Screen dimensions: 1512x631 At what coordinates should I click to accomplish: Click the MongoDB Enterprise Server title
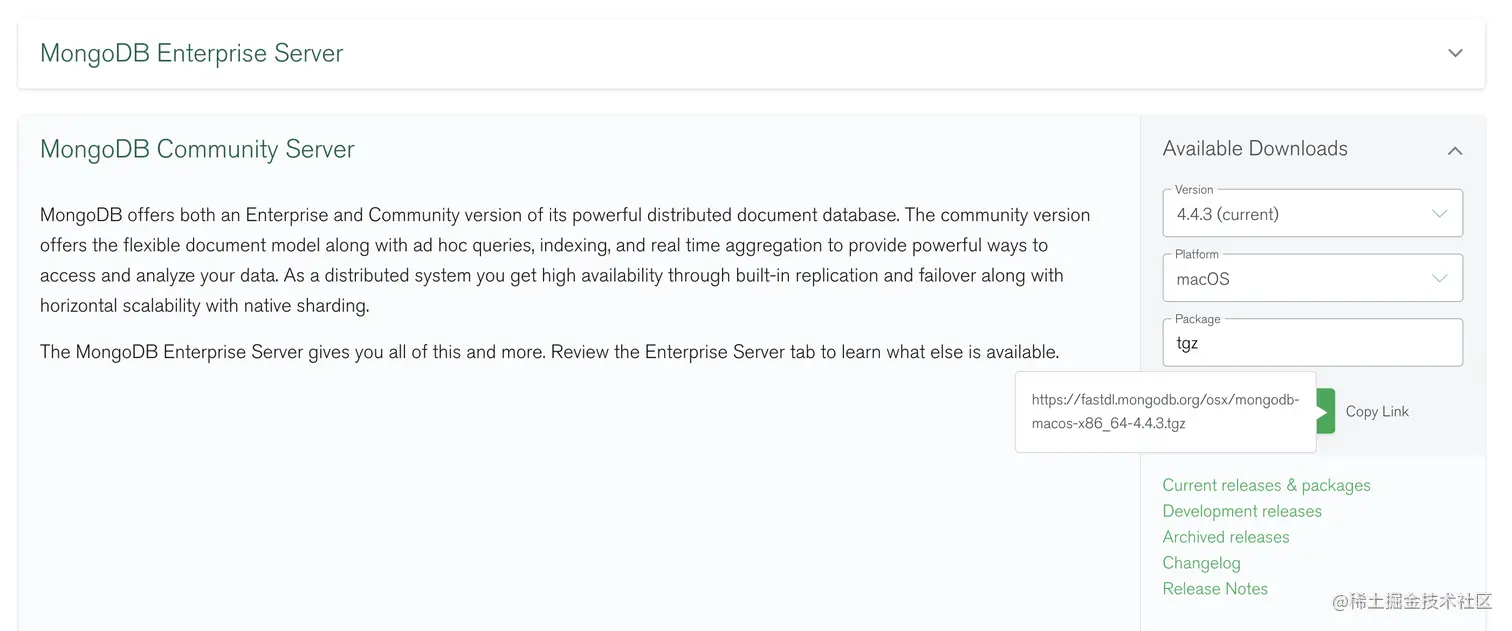[x=191, y=53]
